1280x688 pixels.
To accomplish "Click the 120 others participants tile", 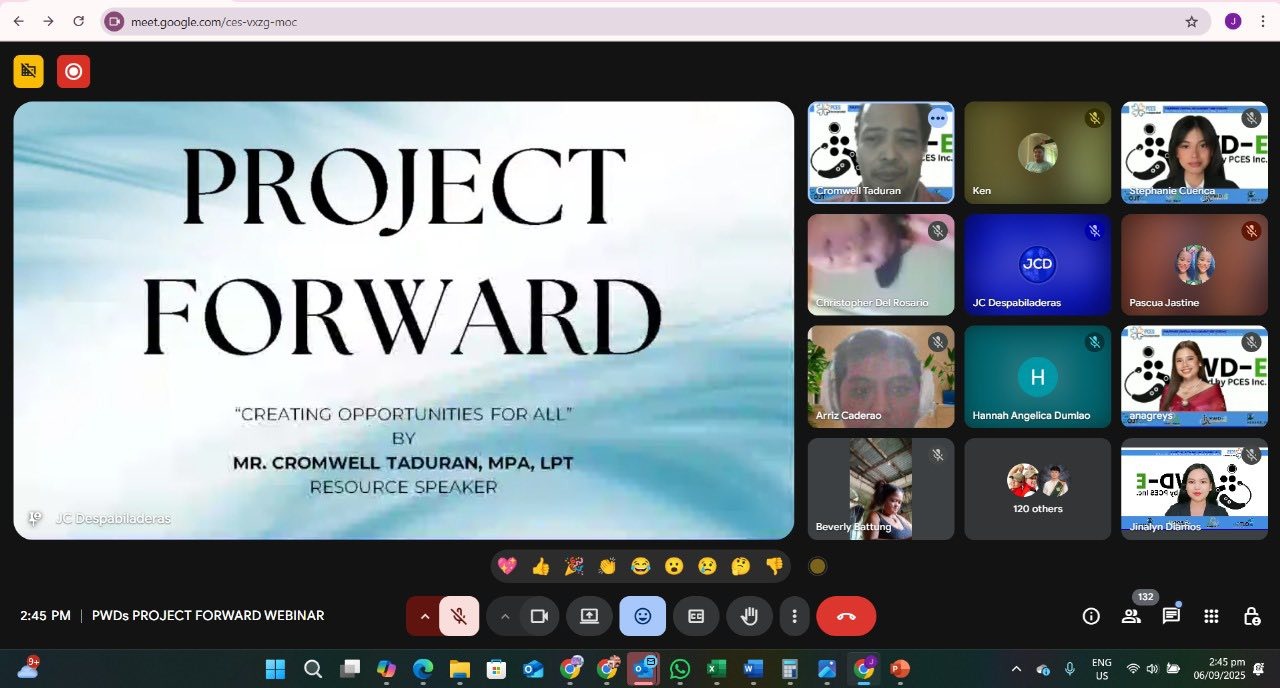I will pos(1037,489).
